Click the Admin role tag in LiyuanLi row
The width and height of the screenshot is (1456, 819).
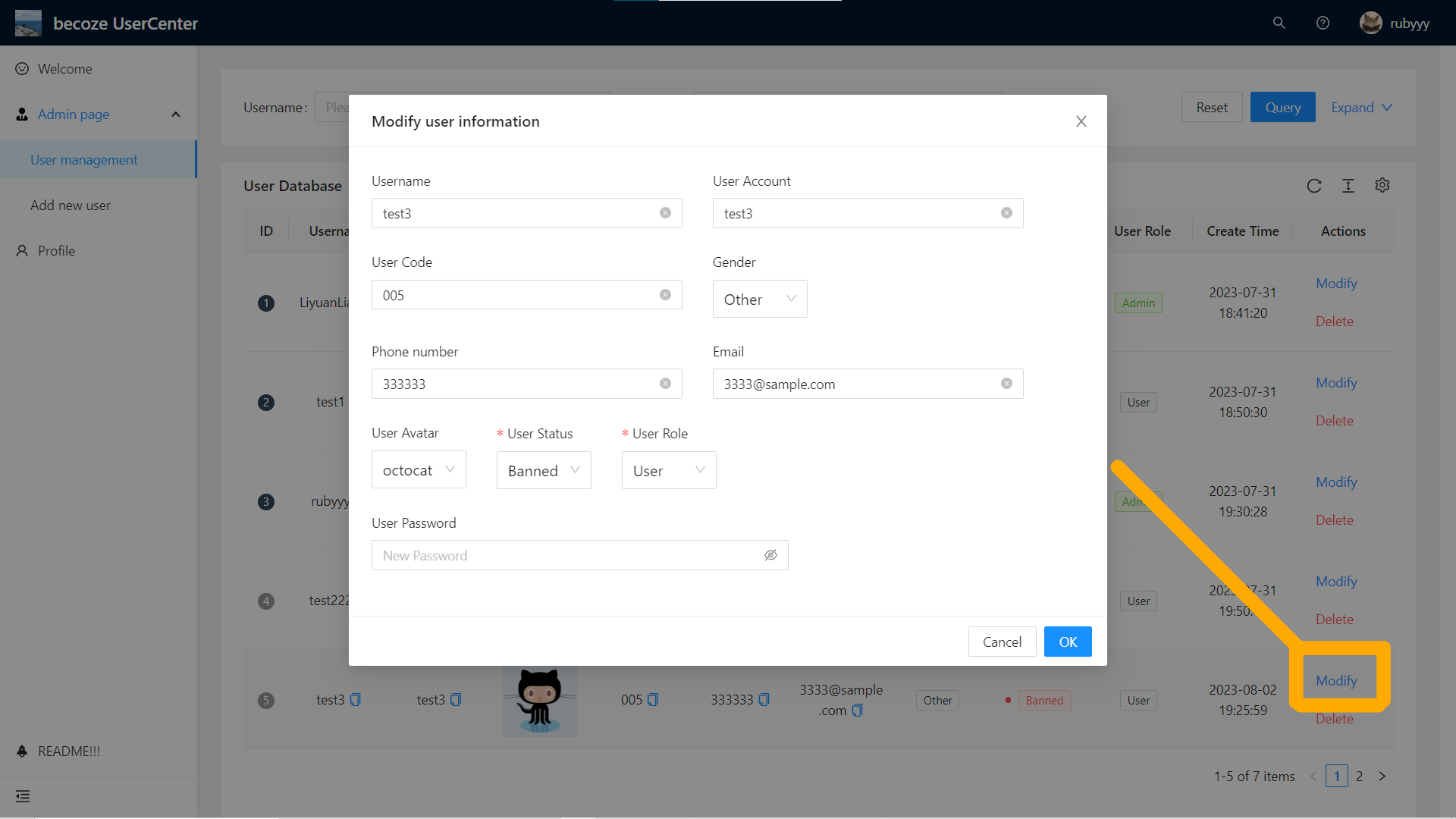point(1138,303)
